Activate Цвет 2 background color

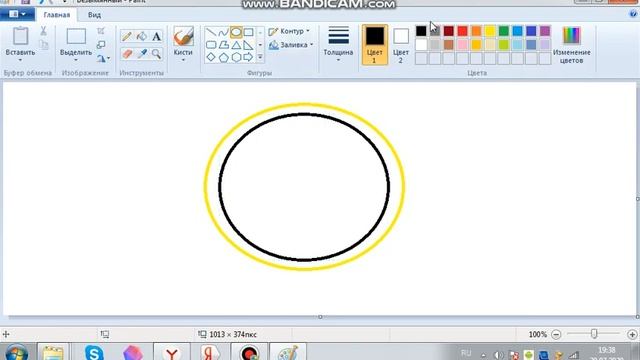(401, 44)
